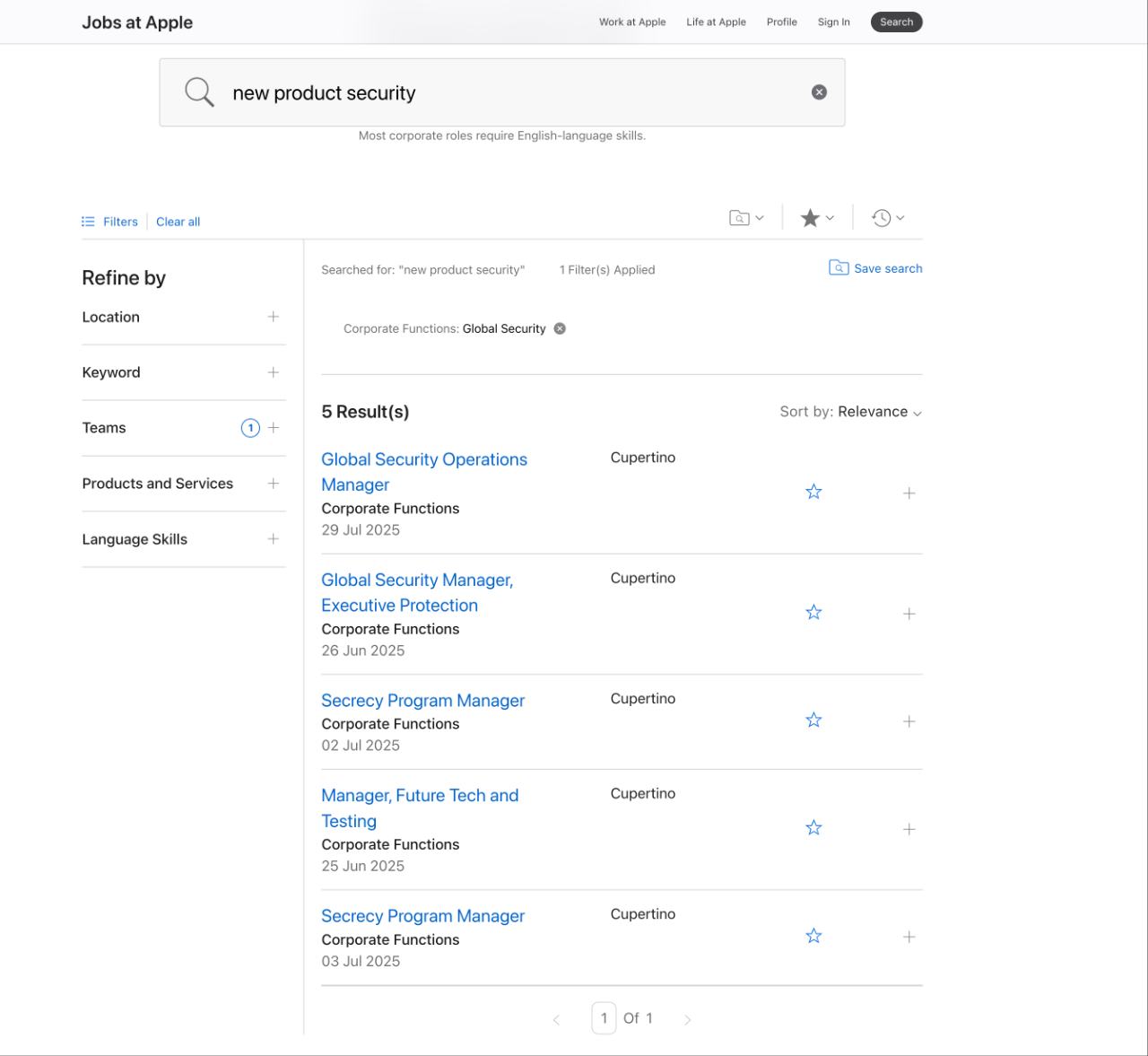Click the '5 Result(s)' heading text

point(365,412)
